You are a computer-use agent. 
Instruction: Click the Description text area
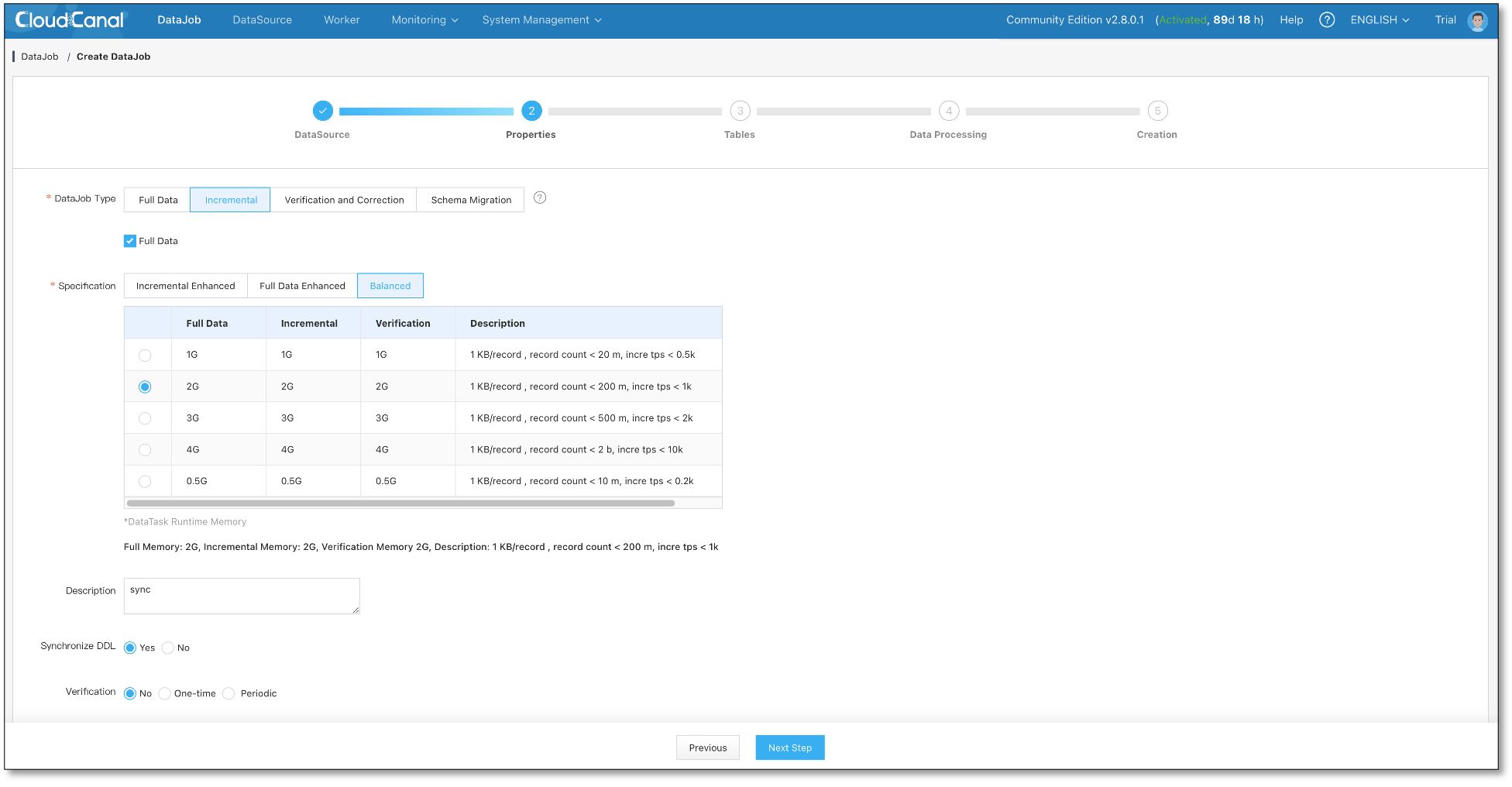[242, 596]
